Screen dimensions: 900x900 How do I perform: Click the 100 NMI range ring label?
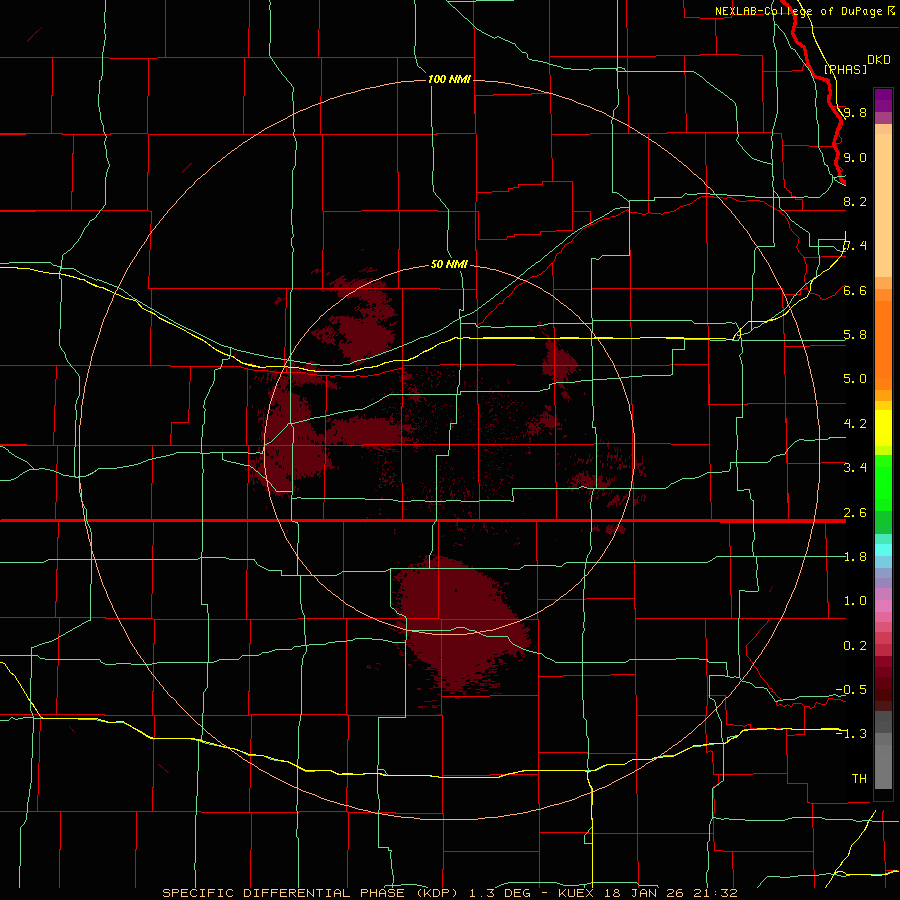[449, 79]
